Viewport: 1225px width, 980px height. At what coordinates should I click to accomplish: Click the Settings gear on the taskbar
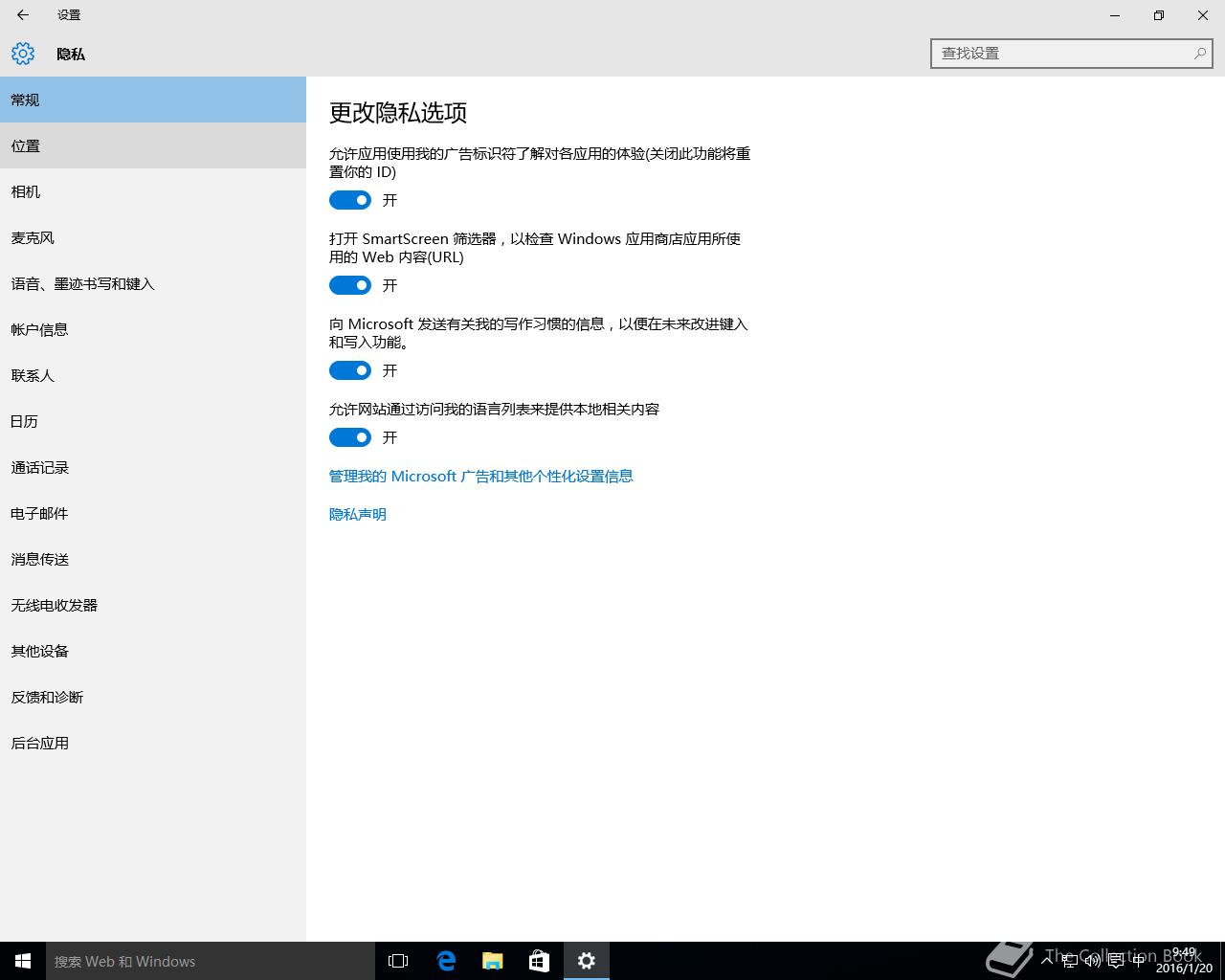tap(587, 961)
